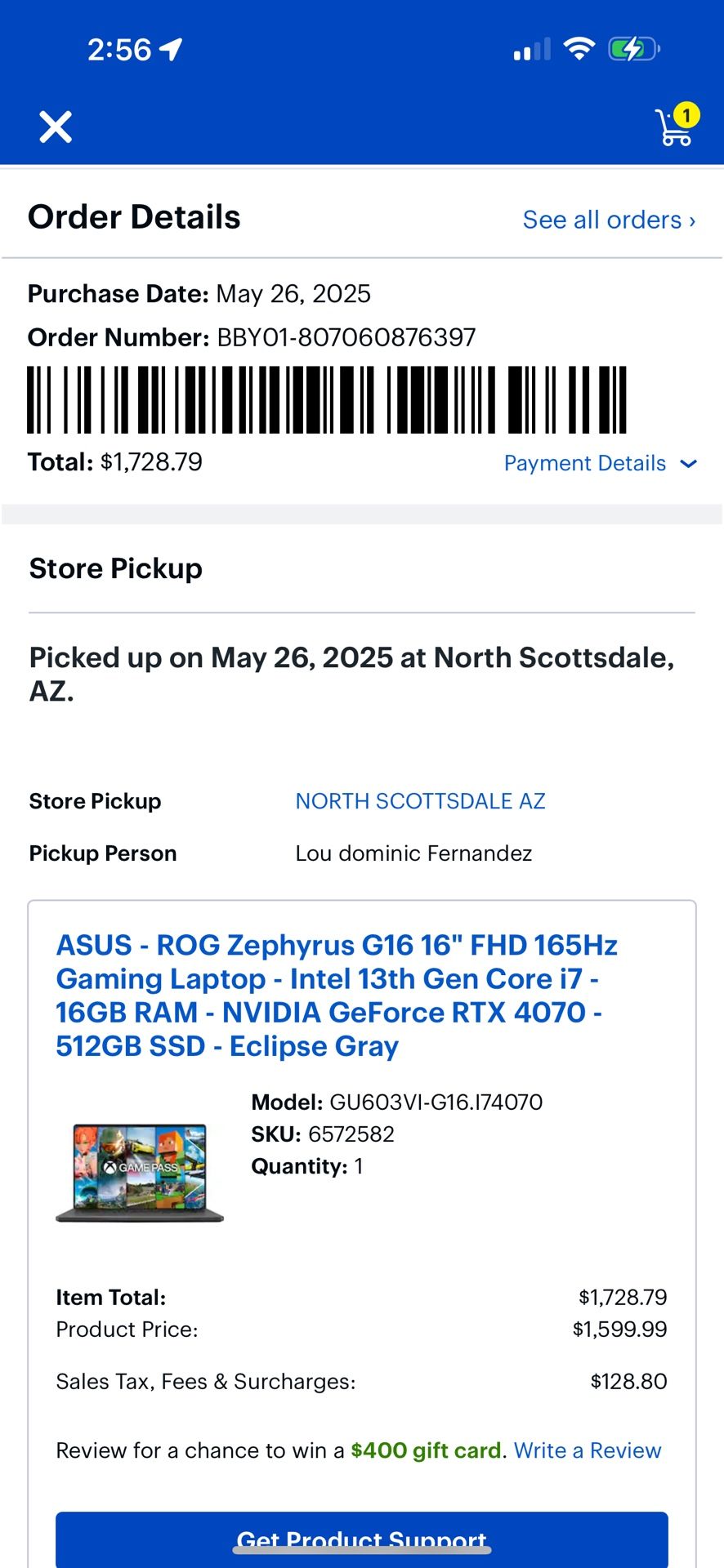Tap the order number text

pyautogui.click(x=346, y=337)
